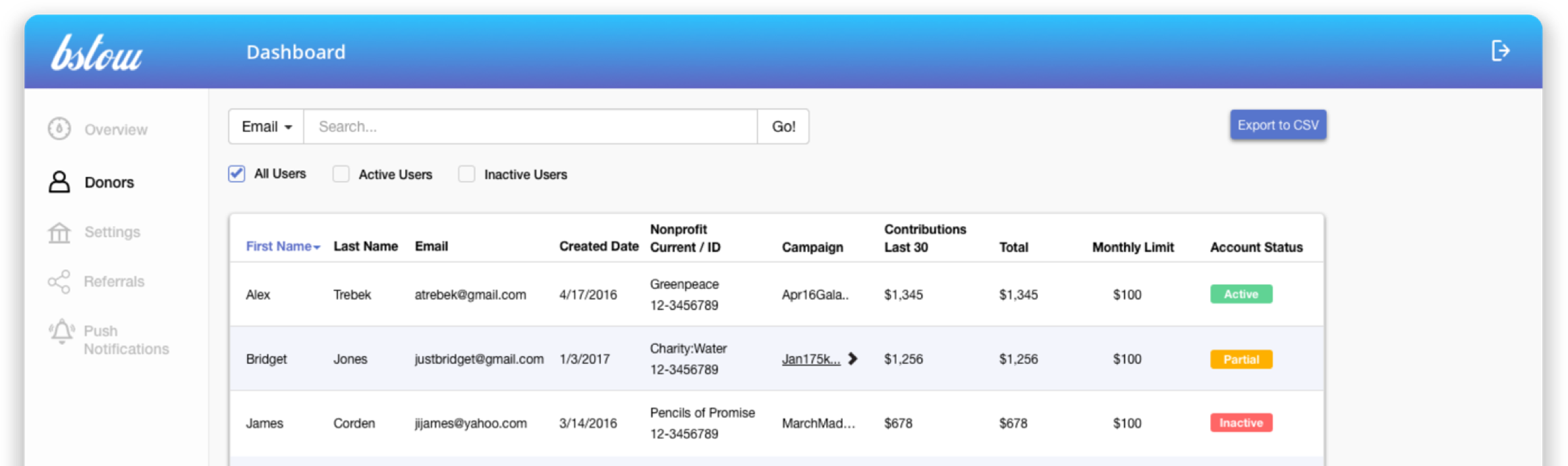
Task: Click the Email column header
Action: click(432, 246)
